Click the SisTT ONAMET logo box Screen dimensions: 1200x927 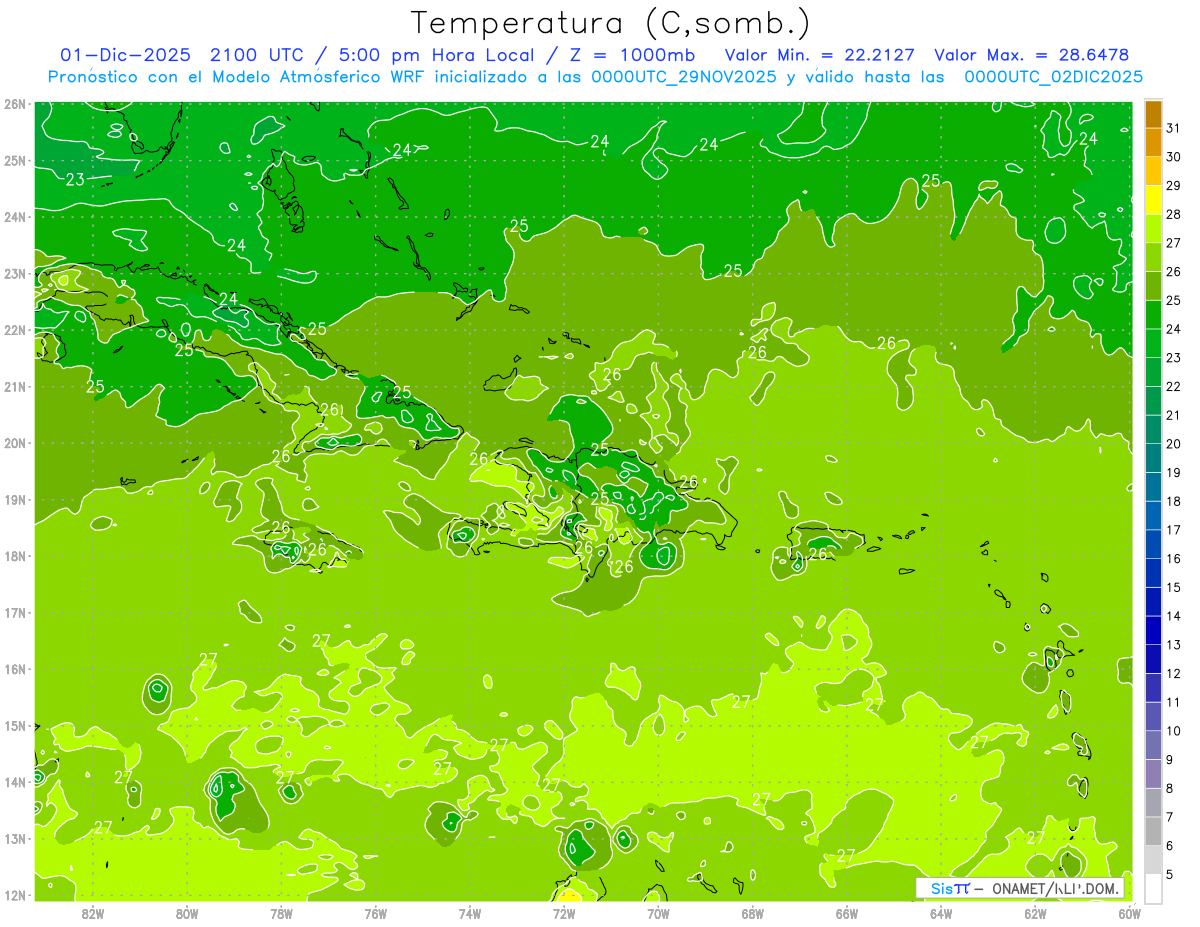point(1021,888)
